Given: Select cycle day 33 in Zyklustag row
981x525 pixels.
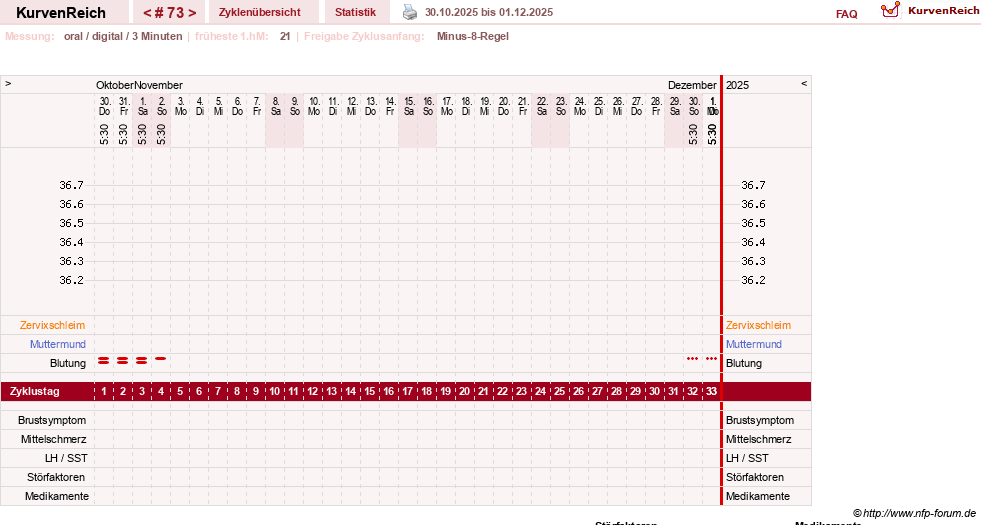Looking at the screenshot, I should [x=711, y=392].
